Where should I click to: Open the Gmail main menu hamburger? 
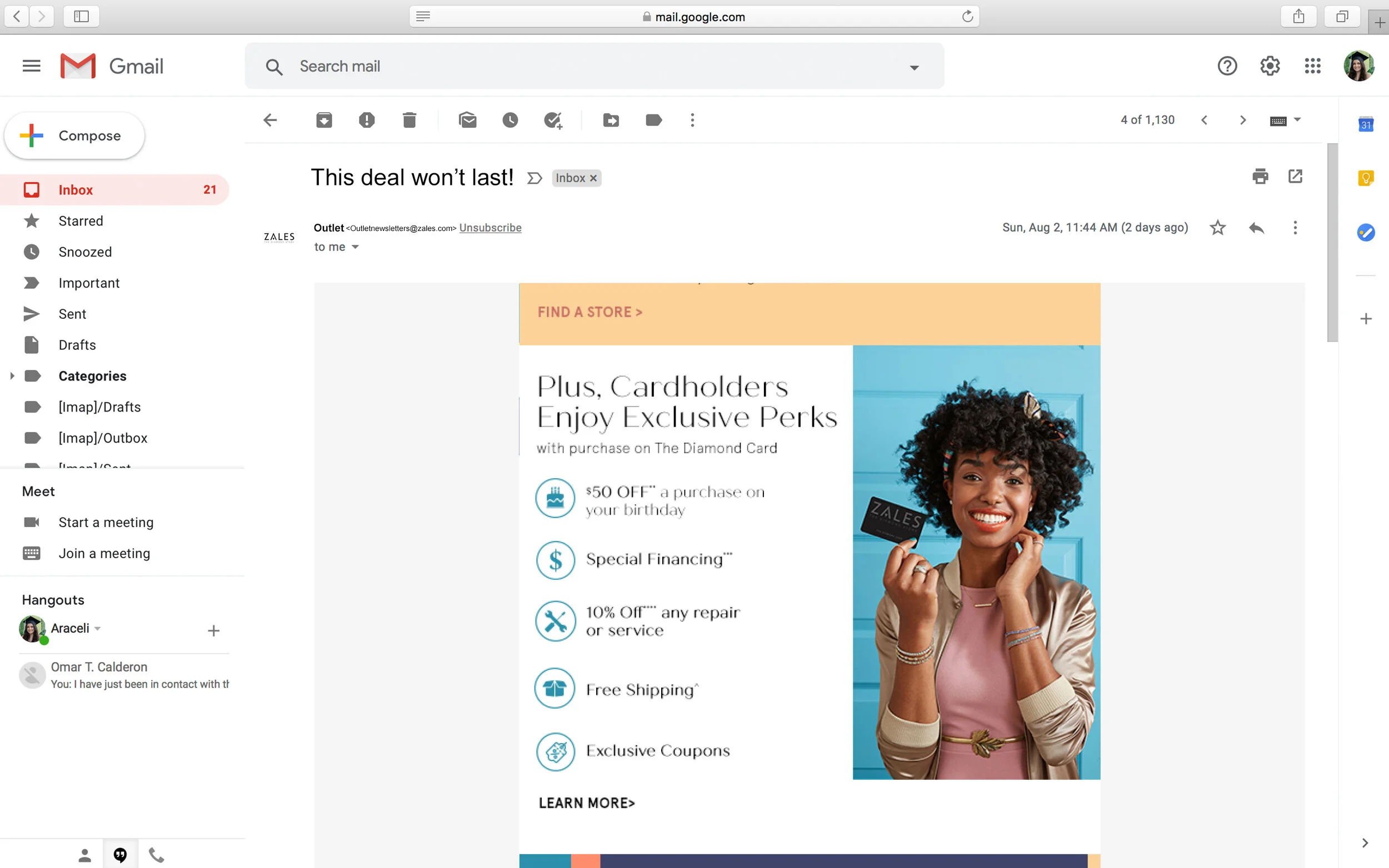[x=31, y=66]
